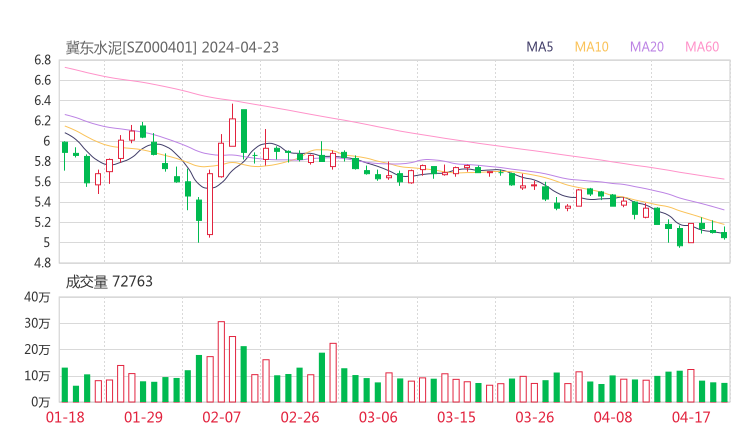This screenshot has height=440, width=740.
Task: Click the 01-18 date label
Action: [65, 417]
